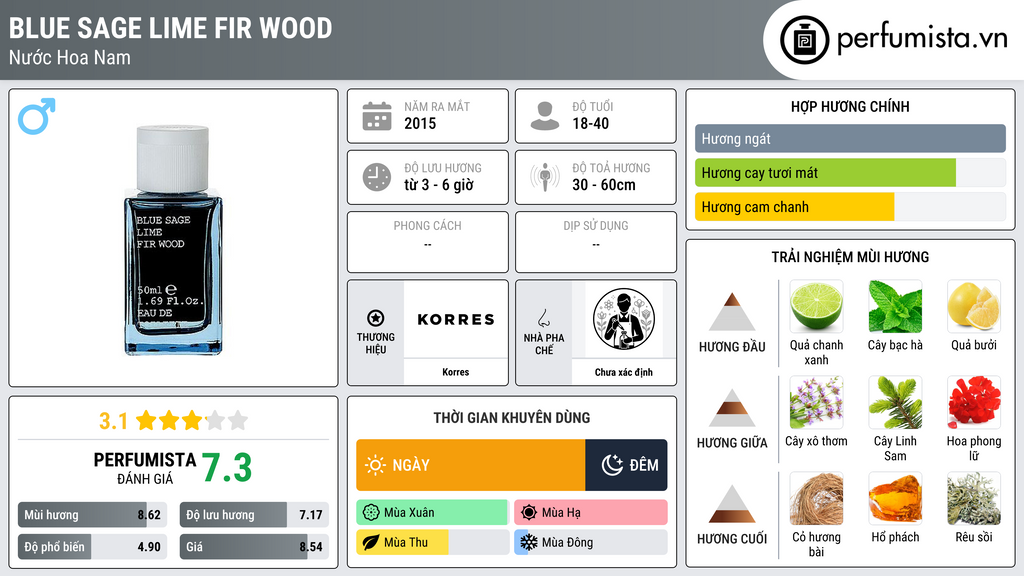This screenshot has width=1024, height=576.
Task: Click the Trải nghiệm mùi hương heading
Action: click(x=850, y=257)
